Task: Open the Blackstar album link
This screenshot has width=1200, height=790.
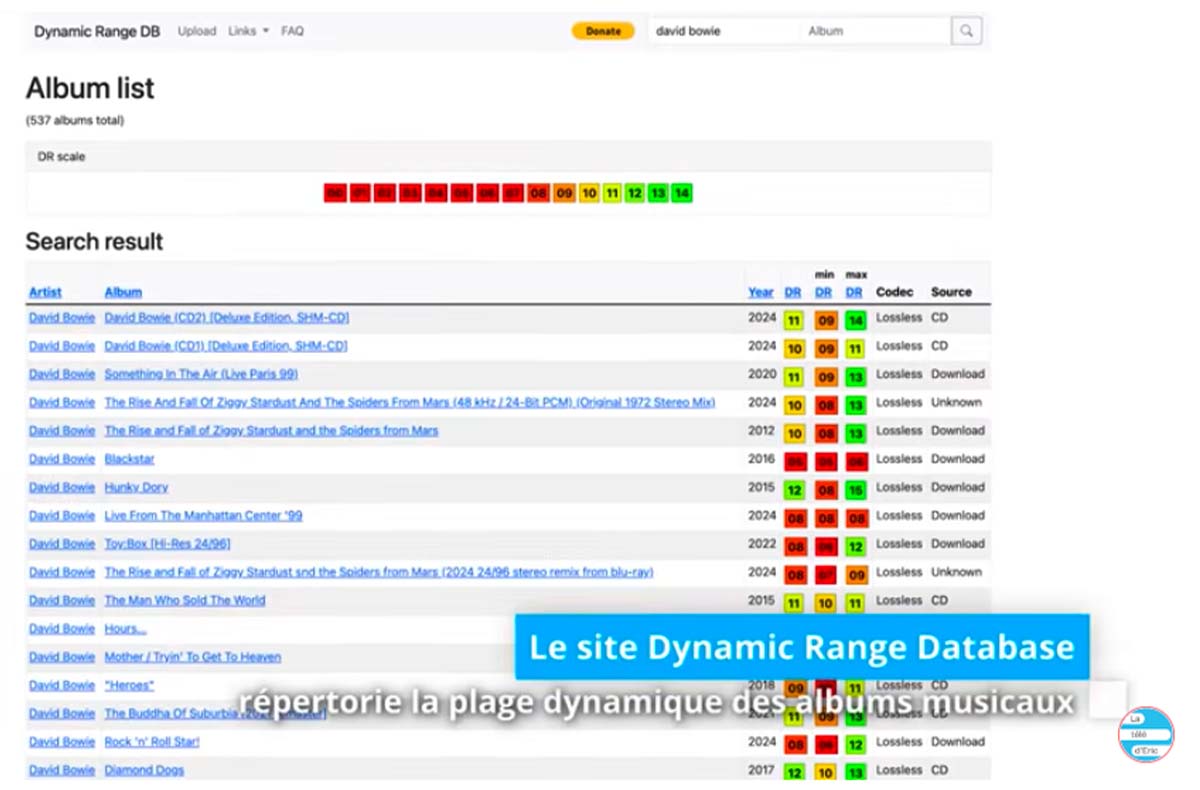Action: tap(130, 459)
